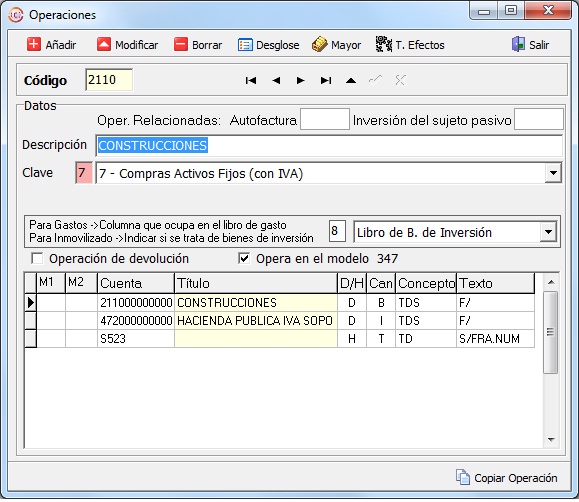Go to next record arrow
The width and height of the screenshot is (579, 502).
pos(301,80)
